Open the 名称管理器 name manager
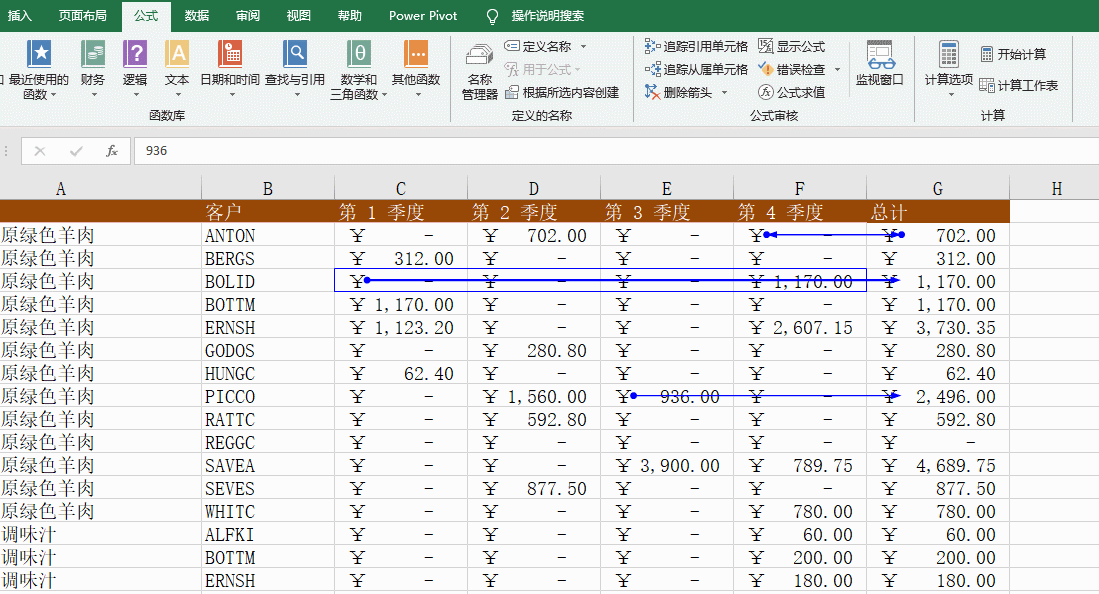The width and height of the screenshot is (1099, 594). [479, 70]
